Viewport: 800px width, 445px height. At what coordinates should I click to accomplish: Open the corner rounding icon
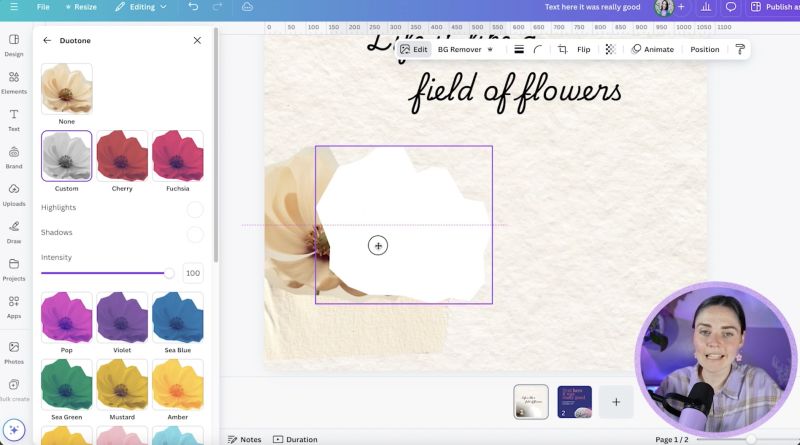(x=538, y=50)
